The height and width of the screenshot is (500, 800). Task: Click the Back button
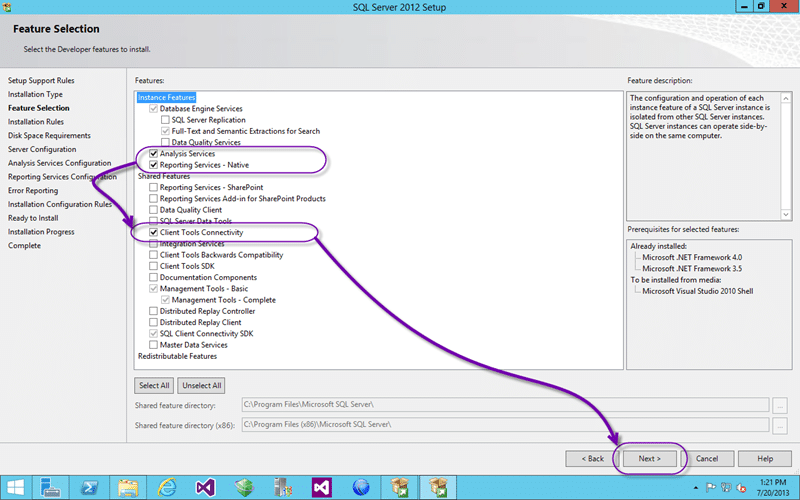pos(592,459)
